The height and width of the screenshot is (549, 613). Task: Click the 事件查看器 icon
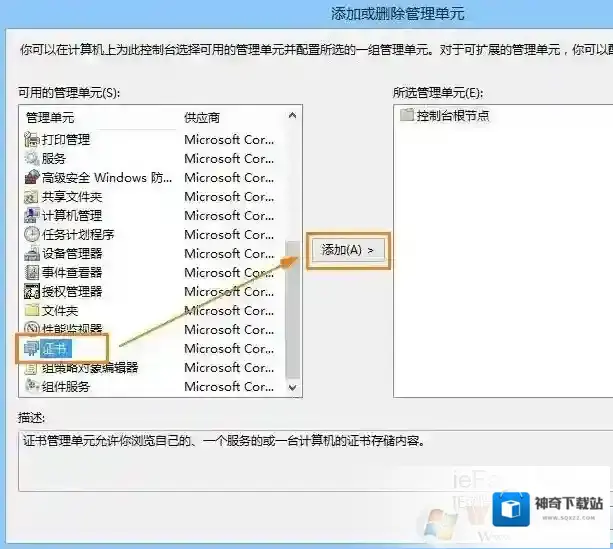[x=32, y=273]
